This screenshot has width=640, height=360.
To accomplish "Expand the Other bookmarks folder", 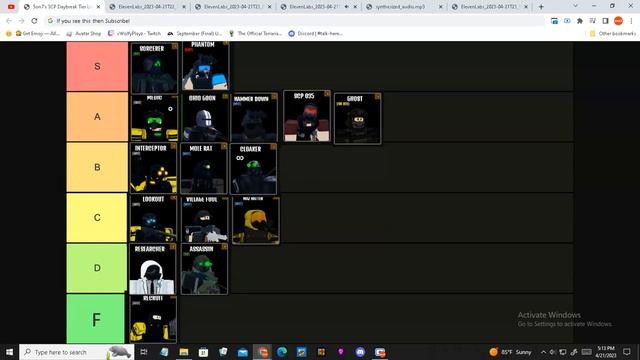I will pyautogui.click(x=613, y=33).
